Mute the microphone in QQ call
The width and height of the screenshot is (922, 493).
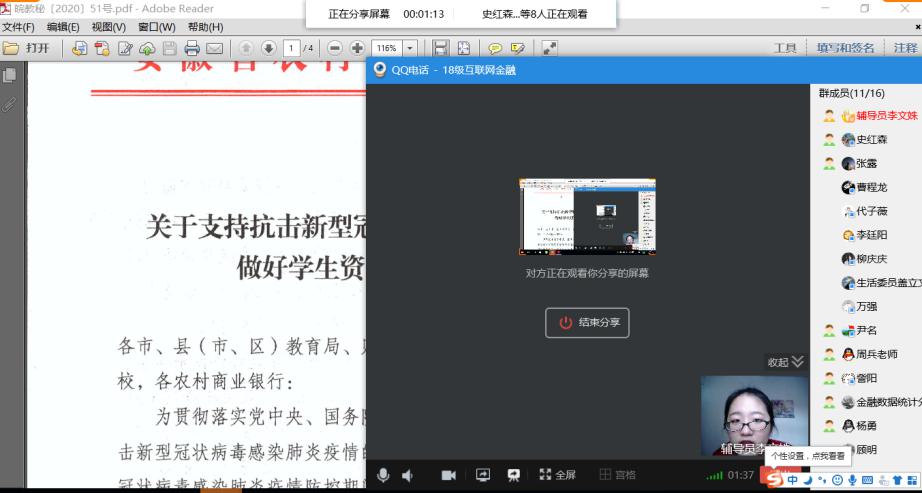383,475
